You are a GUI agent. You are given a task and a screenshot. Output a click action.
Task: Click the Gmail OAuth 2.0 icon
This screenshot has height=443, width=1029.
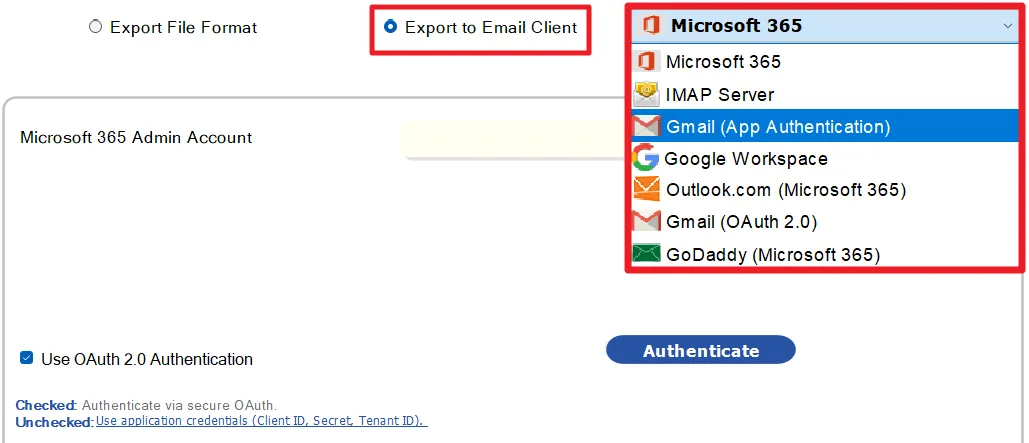(x=646, y=221)
